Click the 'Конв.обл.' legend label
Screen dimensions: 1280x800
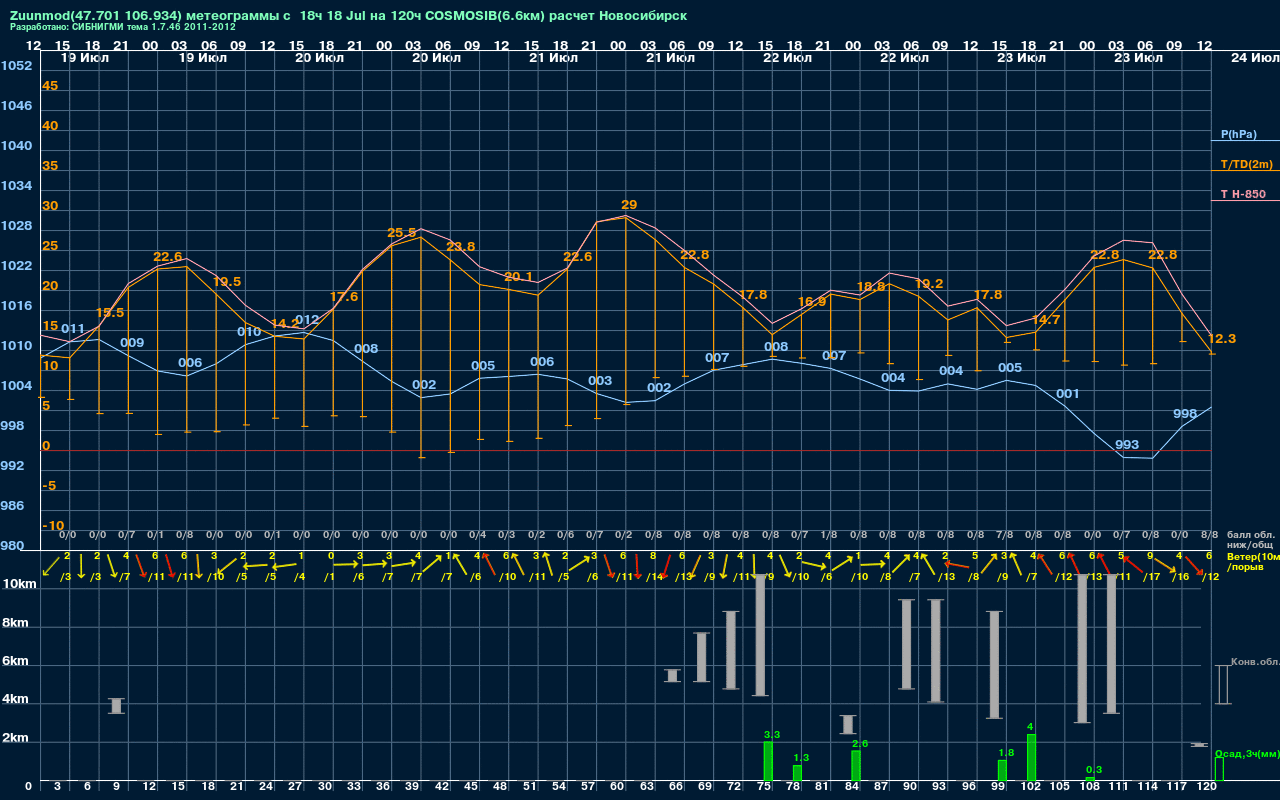pyautogui.click(x=1255, y=662)
